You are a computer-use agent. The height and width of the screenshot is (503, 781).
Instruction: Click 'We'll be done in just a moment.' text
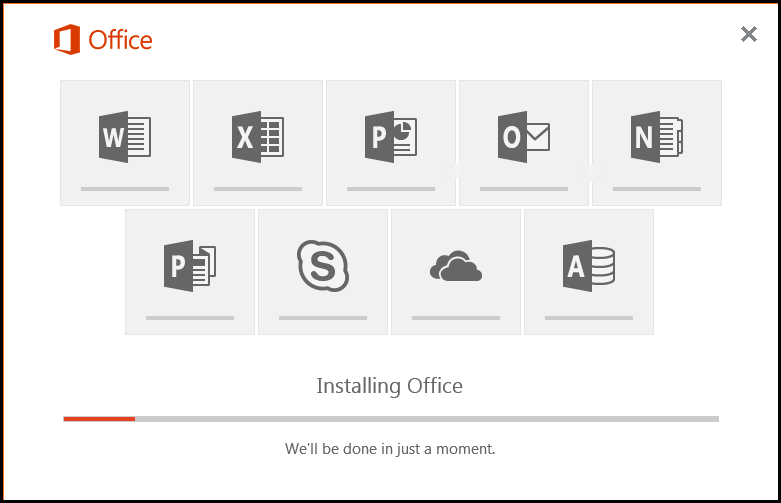390,449
